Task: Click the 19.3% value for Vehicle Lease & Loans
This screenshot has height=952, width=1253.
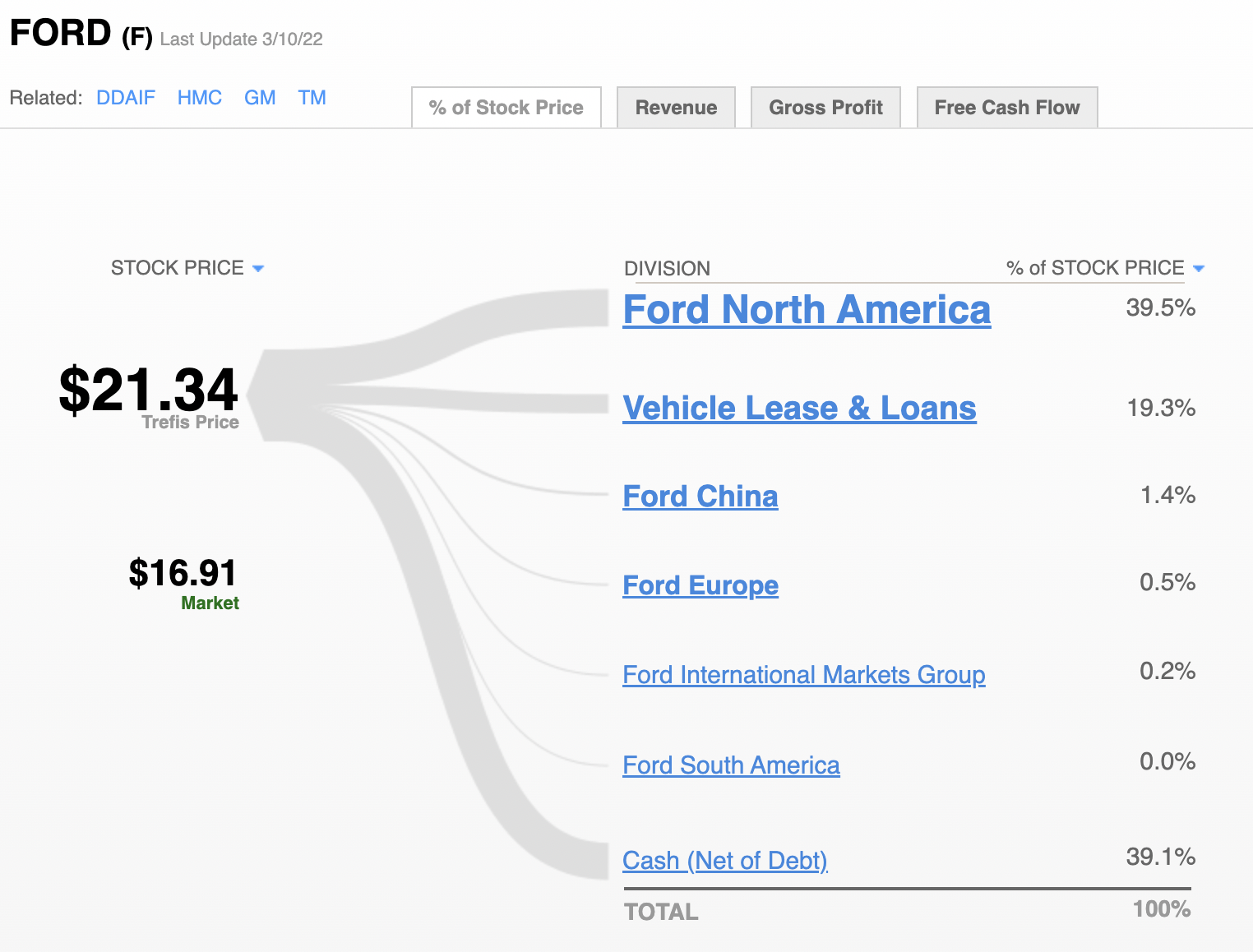Action: [1161, 408]
